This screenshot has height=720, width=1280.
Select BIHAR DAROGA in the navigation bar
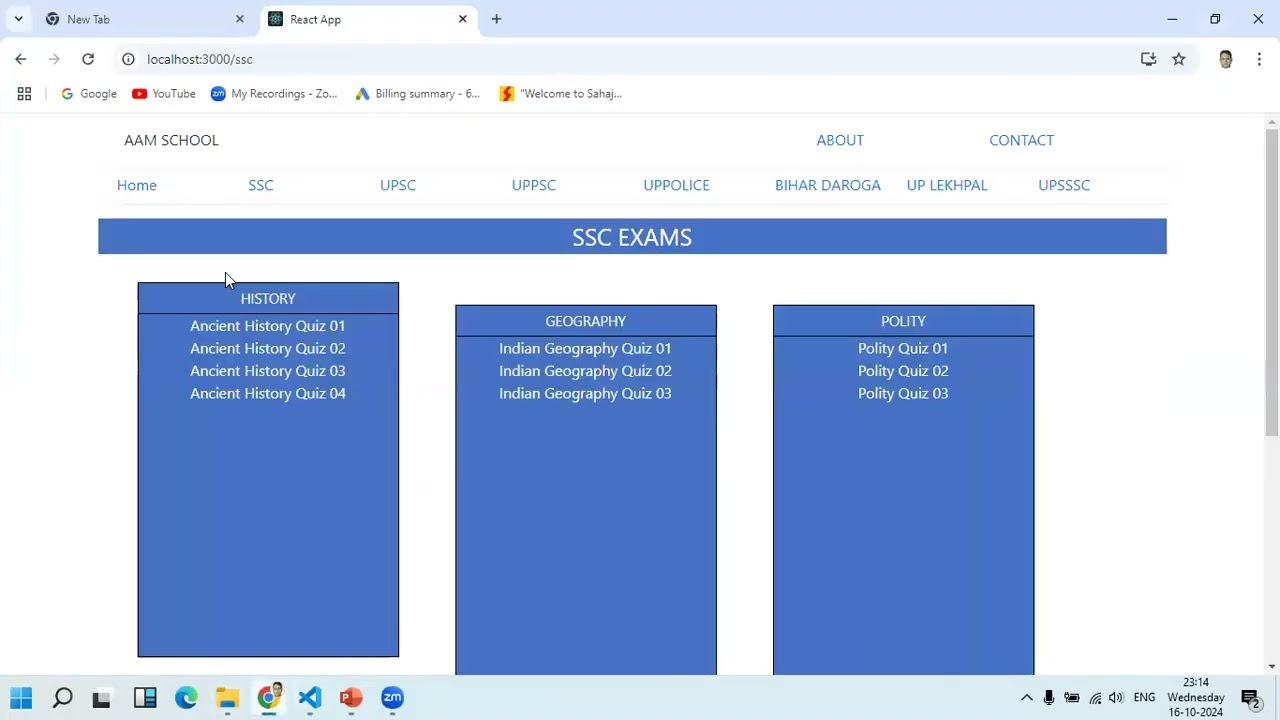point(828,185)
